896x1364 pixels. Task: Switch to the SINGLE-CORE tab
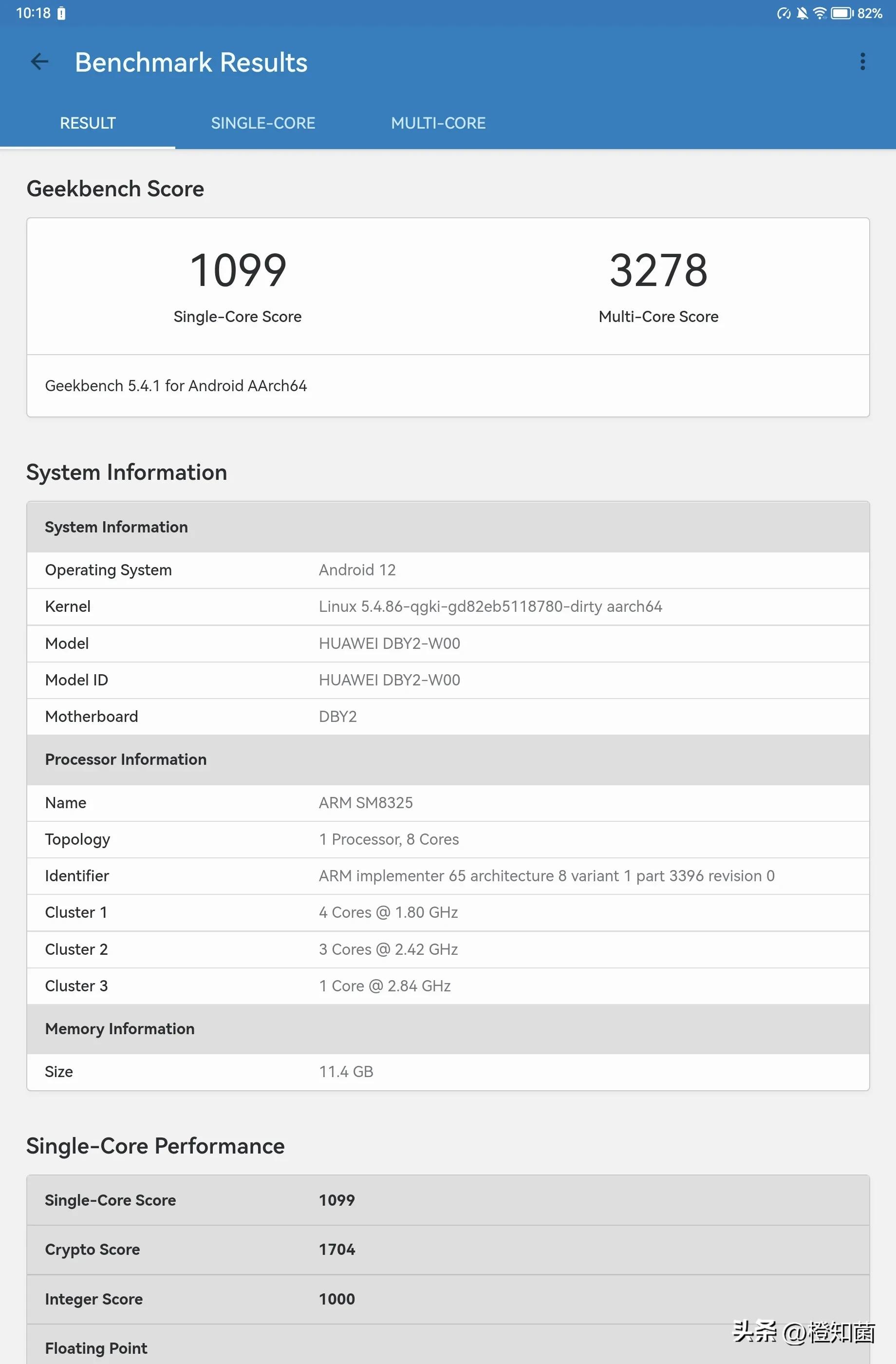click(263, 123)
